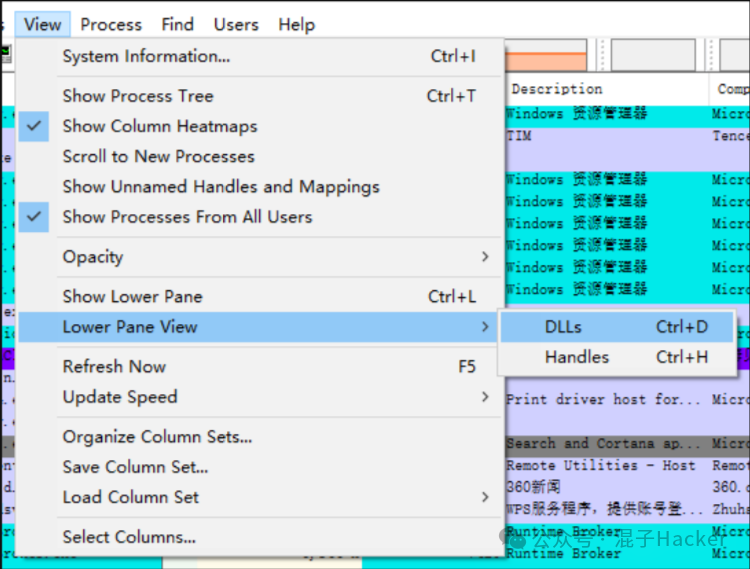Choose Handles in Lower Pane View submenu
The width and height of the screenshot is (750, 569).
click(617, 357)
